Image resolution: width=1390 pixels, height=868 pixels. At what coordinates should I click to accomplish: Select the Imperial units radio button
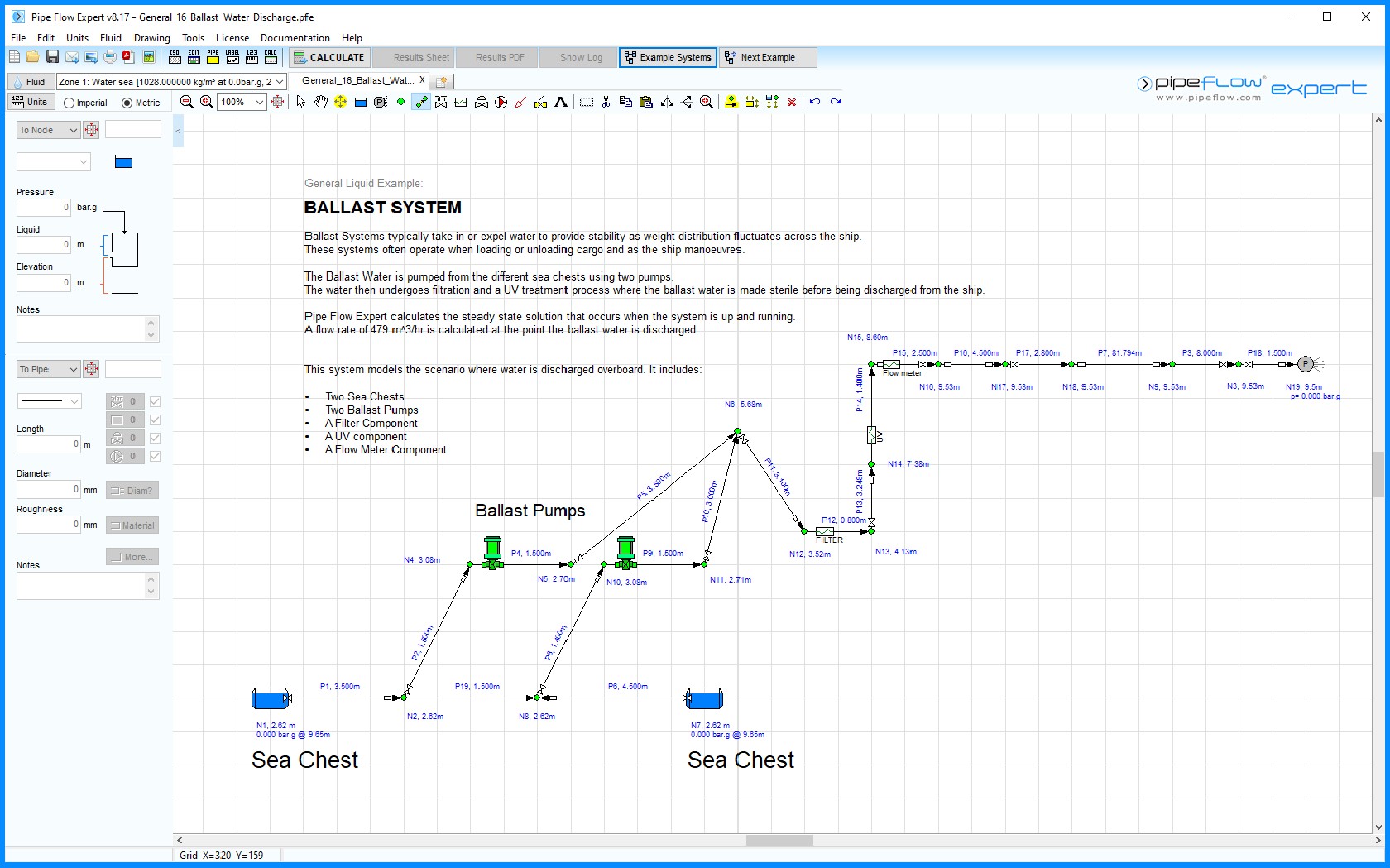69,103
